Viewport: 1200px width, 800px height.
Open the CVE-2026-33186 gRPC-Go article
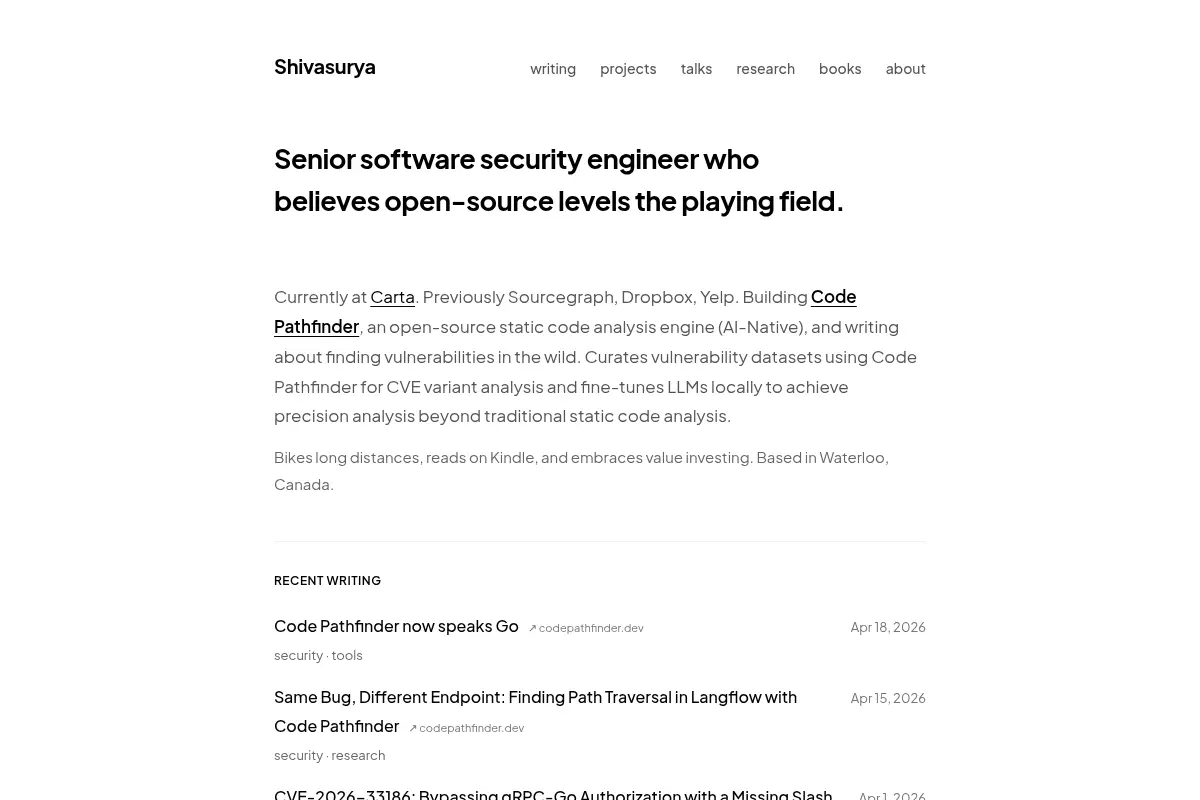tap(553, 794)
